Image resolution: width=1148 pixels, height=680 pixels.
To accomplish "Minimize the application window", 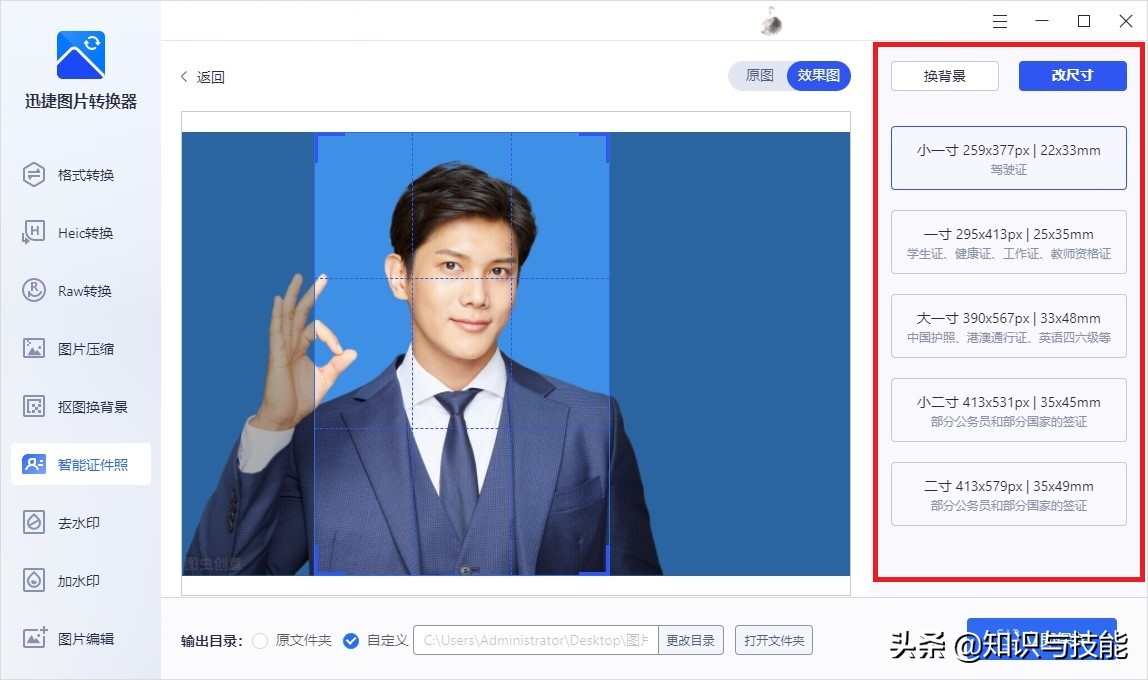I will point(1042,21).
